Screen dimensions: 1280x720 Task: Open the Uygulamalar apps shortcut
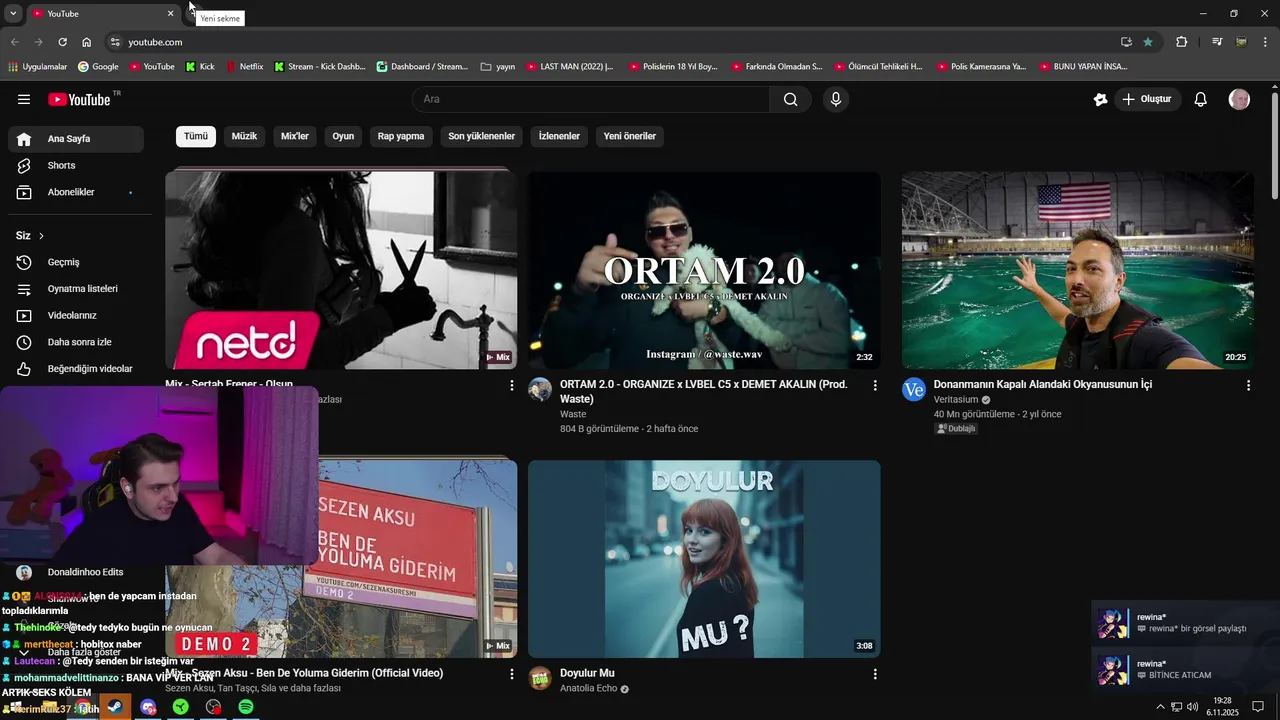tap(37, 67)
